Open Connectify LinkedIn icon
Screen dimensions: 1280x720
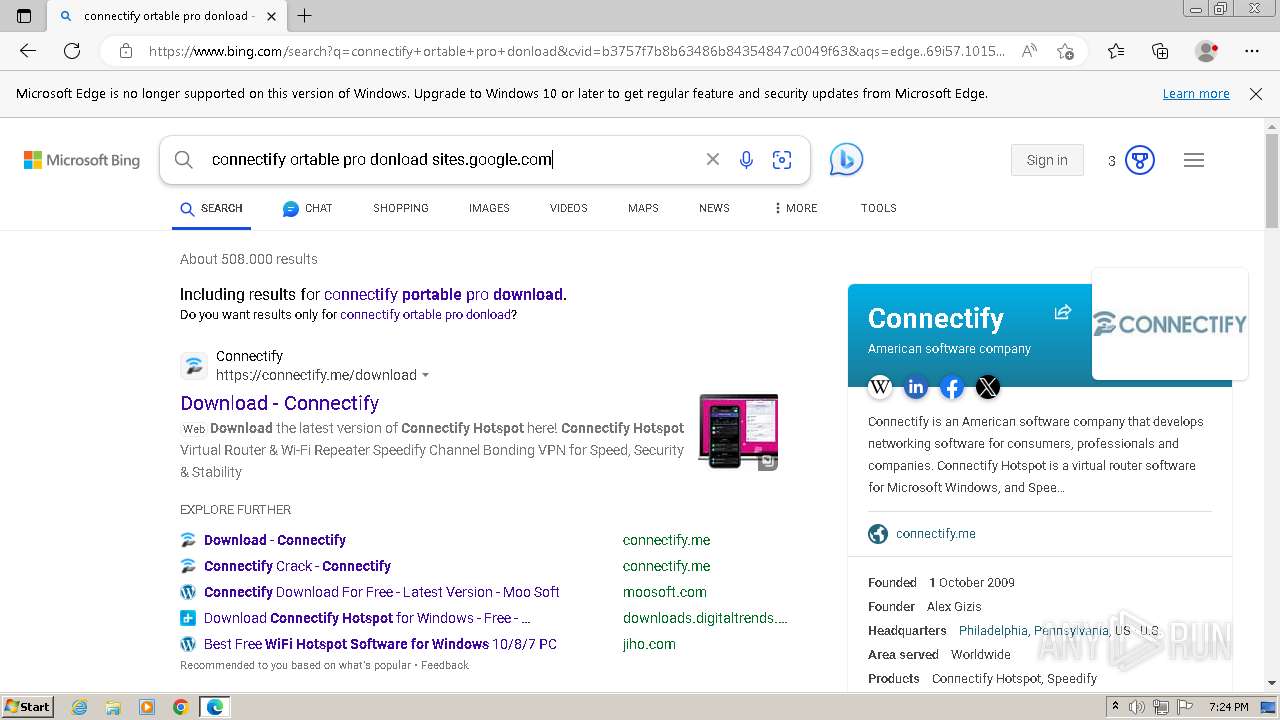(916, 387)
